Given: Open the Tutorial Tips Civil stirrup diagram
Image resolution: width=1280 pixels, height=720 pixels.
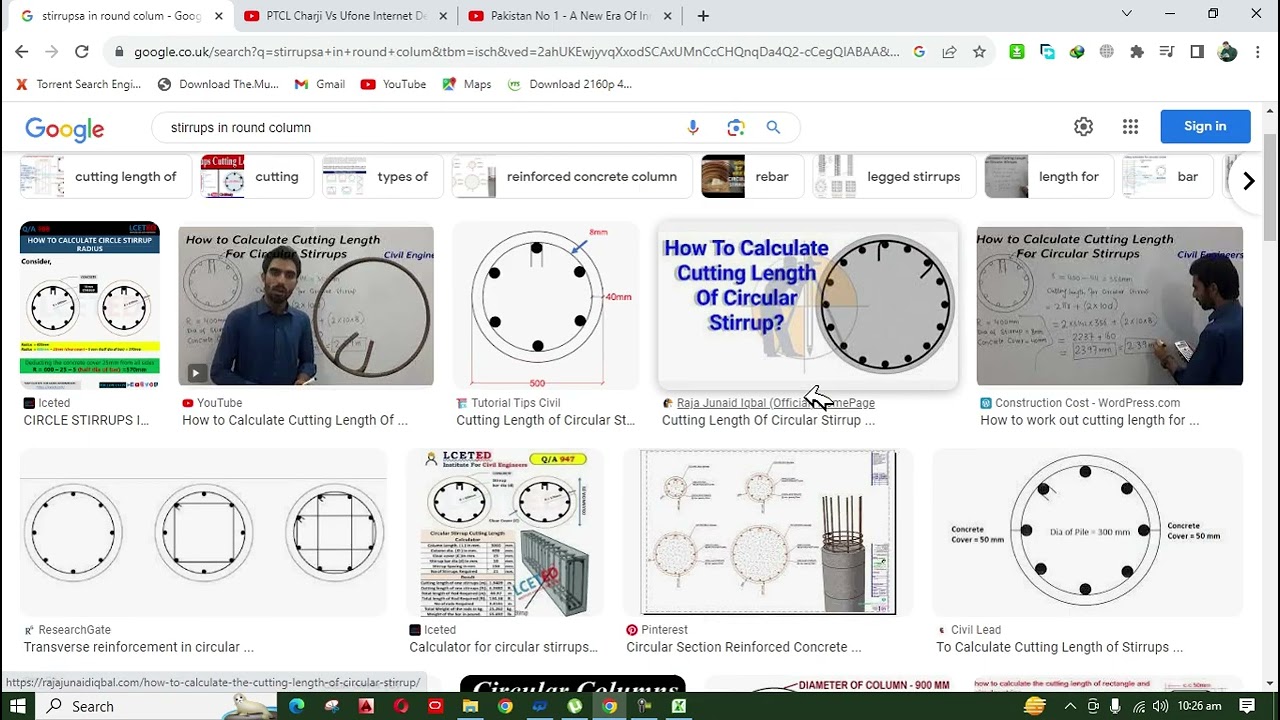Looking at the screenshot, I should pos(546,306).
